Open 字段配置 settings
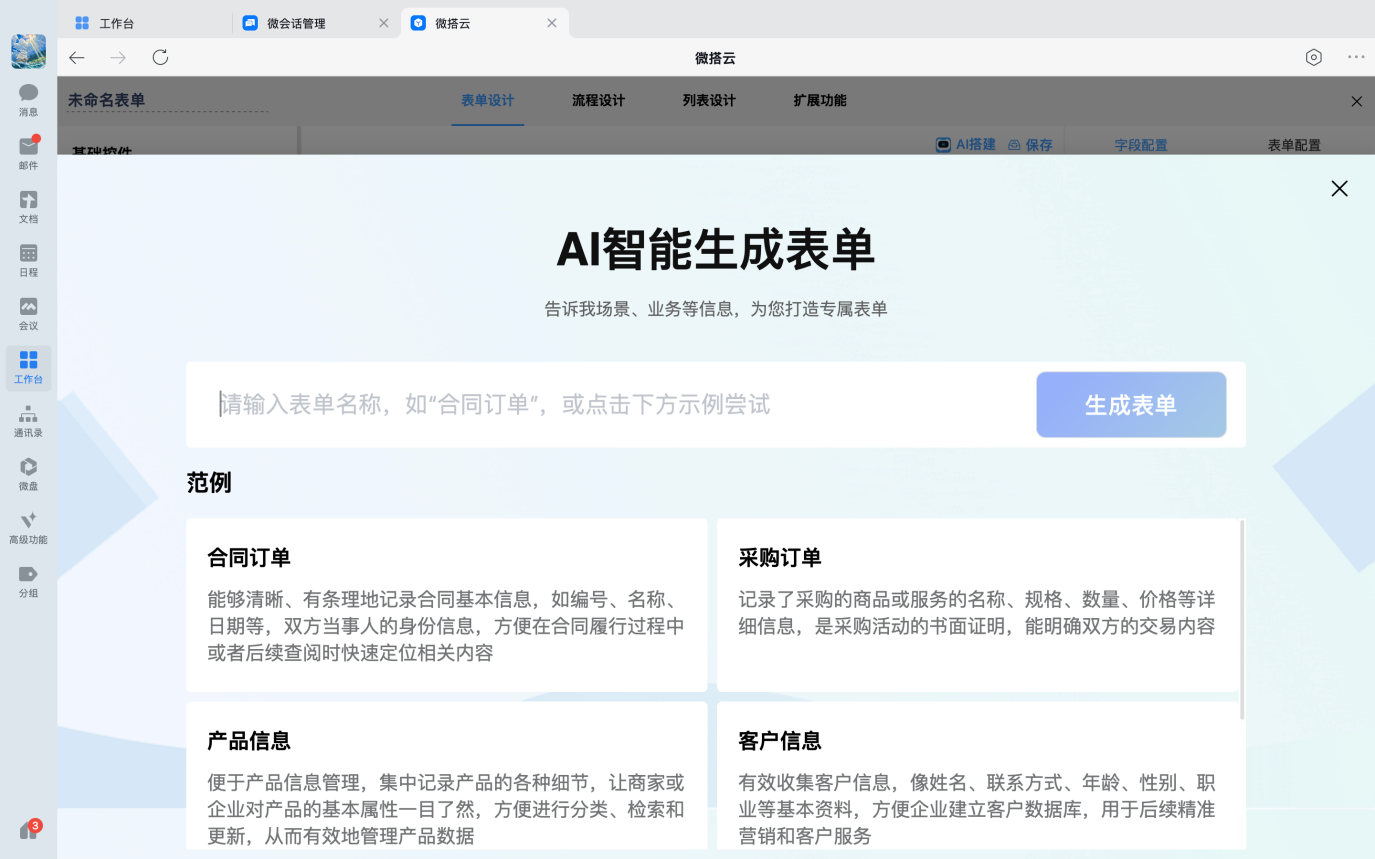Viewport: 1375px width, 859px height. [1141, 144]
